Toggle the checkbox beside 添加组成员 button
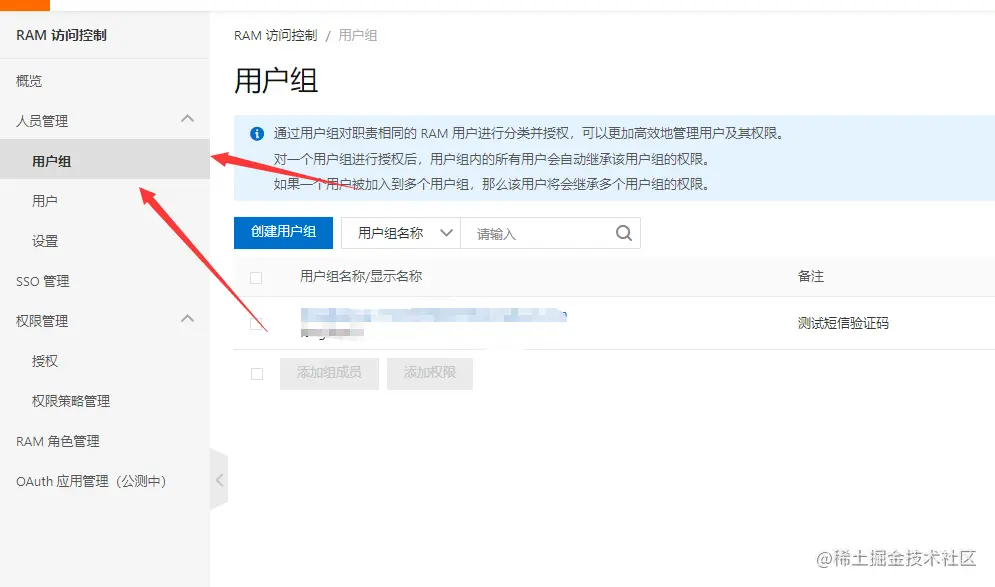The height and width of the screenshot is (587, 995). pyautogui.click(x=257, y=374)
